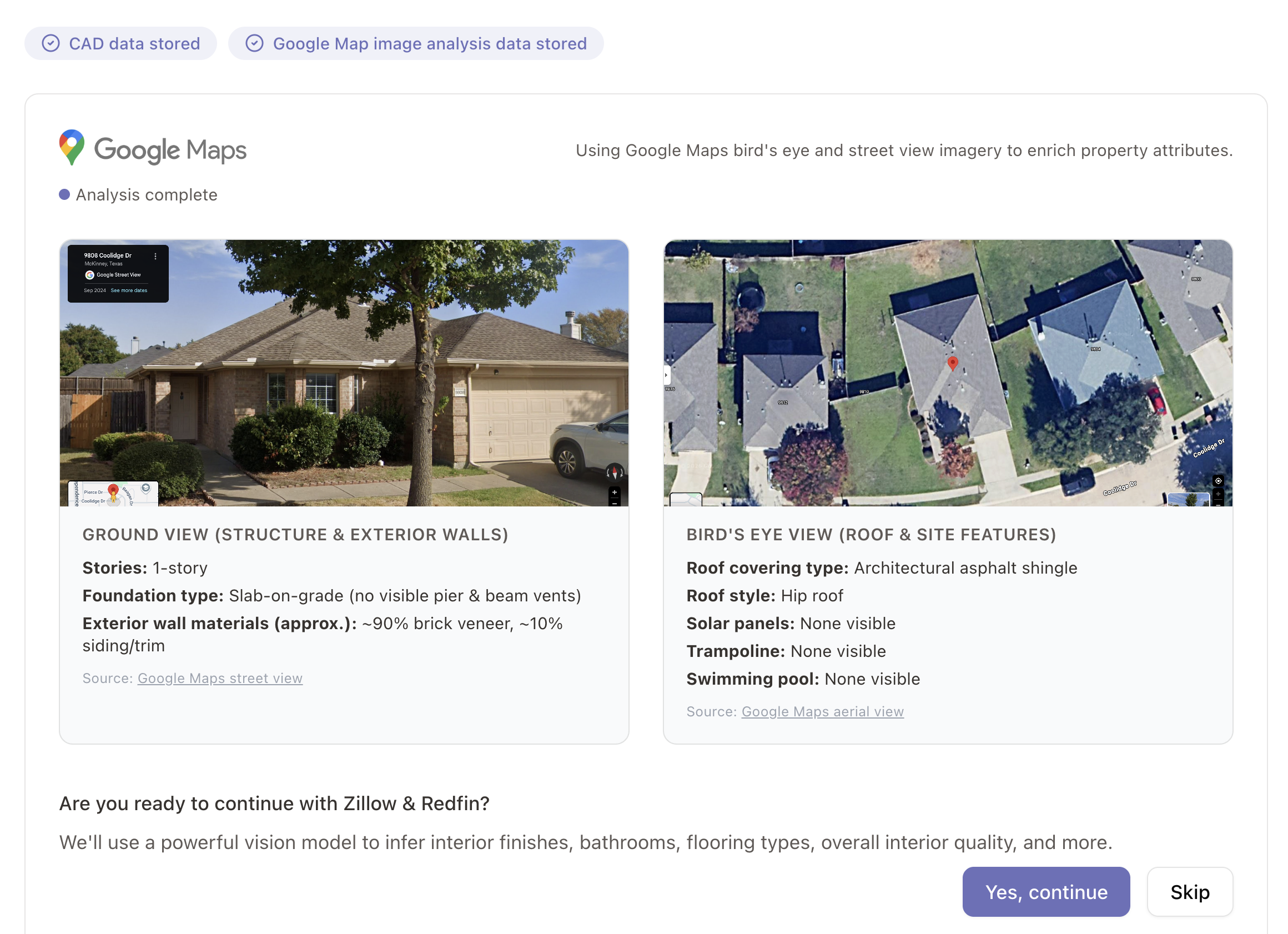Viewport: 1288px width, 934px height.
Task: Click the Street View compass icon
Action: pos(614,471)
